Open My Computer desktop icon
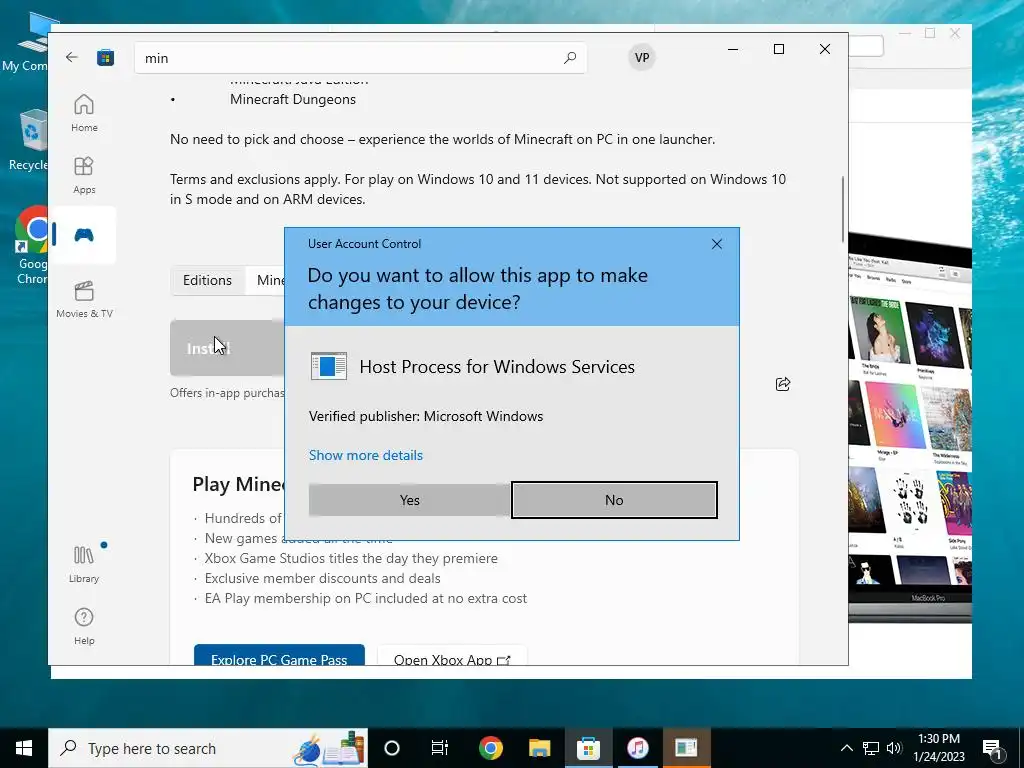 27,43
